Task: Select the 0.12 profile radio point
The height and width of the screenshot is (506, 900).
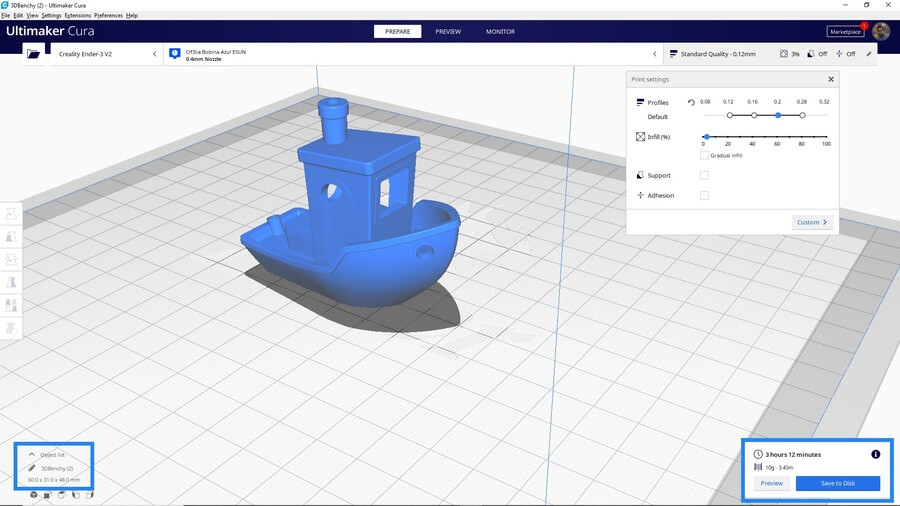Action: click(730, 115)
